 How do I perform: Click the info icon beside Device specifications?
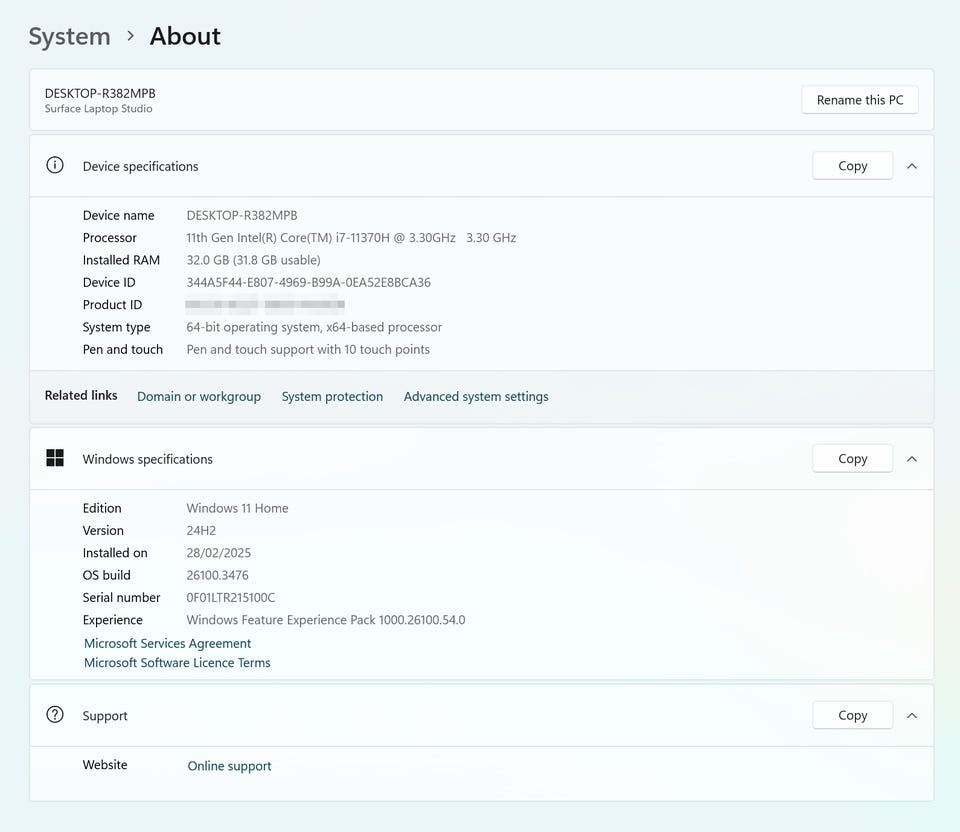click(55, 166)
